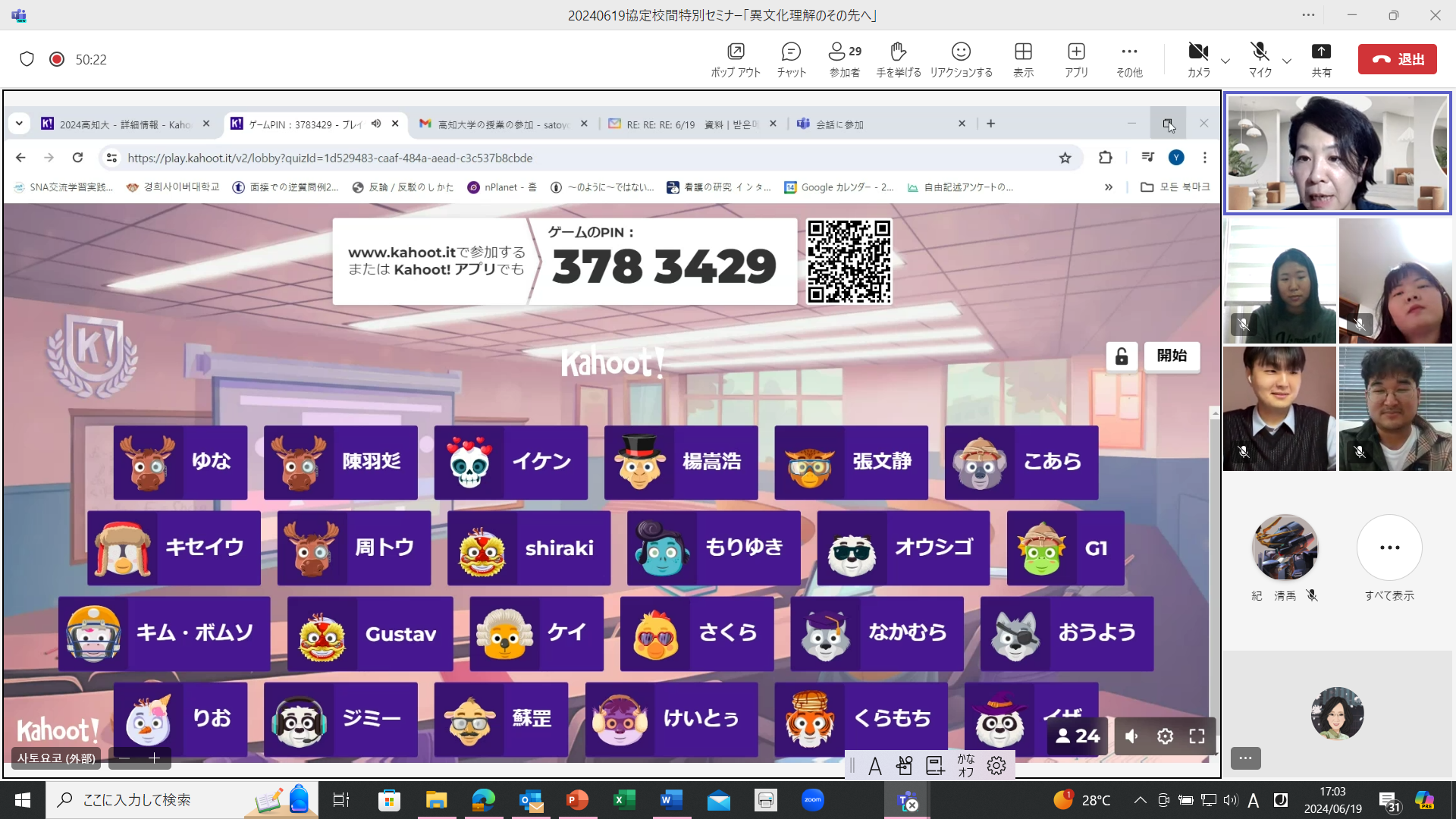Click the player count showing 24 participants
1456x819 pixels.
[1076, 736]
